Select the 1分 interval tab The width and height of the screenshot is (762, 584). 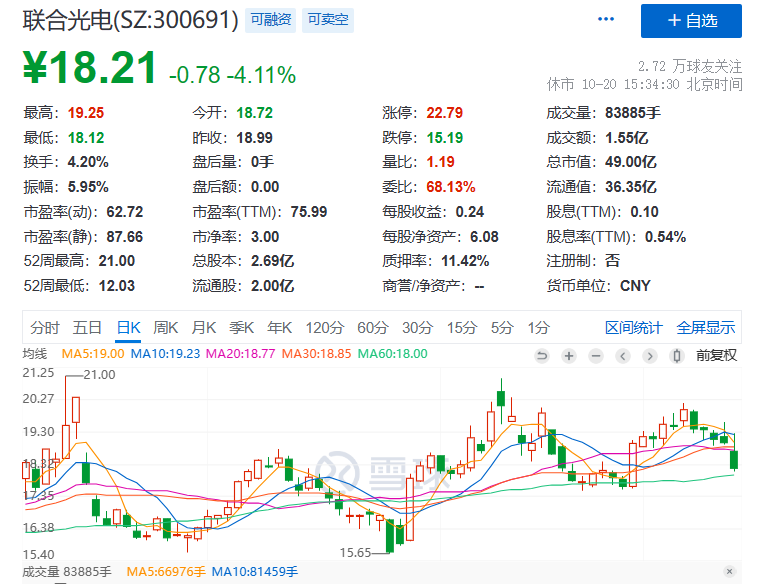(x=539, y=327)
